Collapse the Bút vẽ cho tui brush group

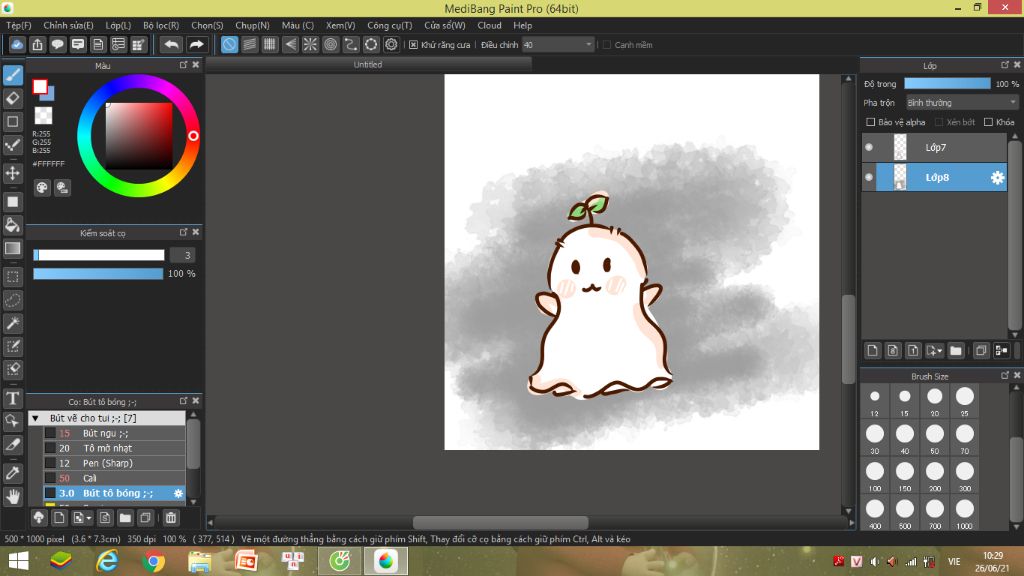click(35, 418)
